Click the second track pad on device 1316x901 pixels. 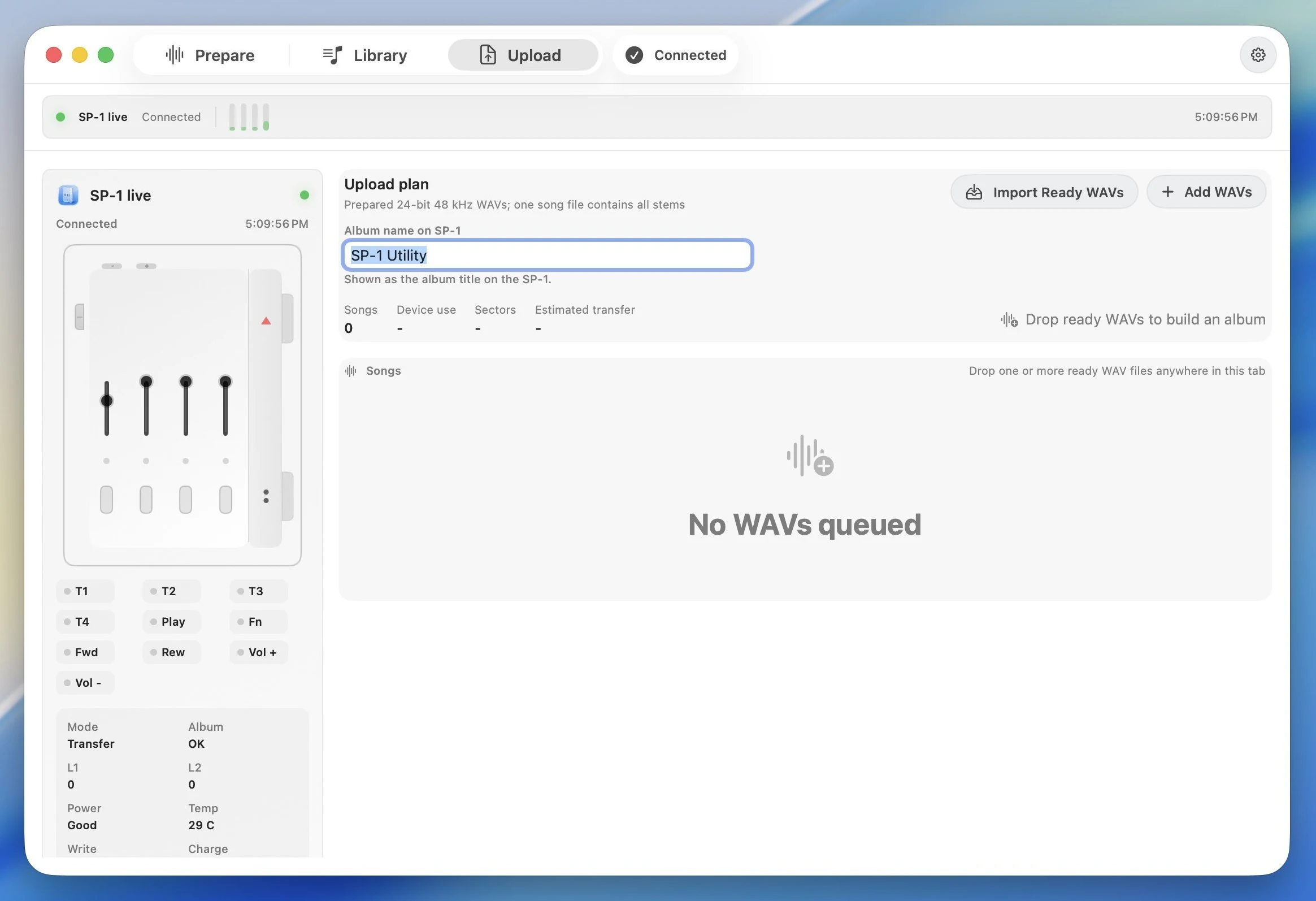[146, 500]
